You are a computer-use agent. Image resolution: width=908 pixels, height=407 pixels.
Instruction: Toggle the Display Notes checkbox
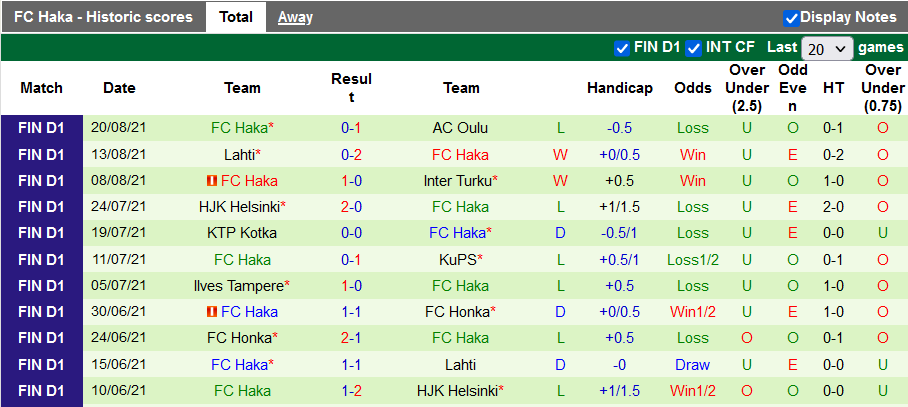pos(791,17)
